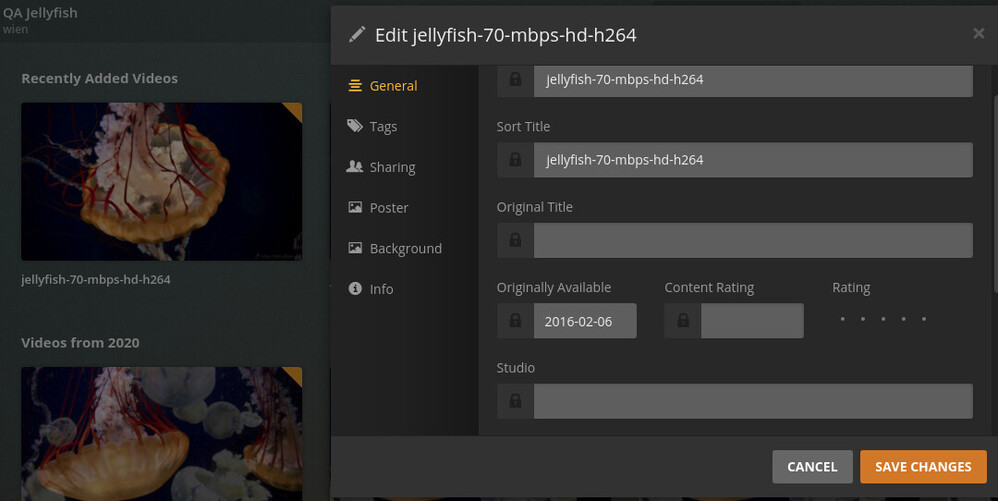Click the Cancel button
The width and height of the screenshot is (998, 501).
pyautogui.click(x=812, y=467)
